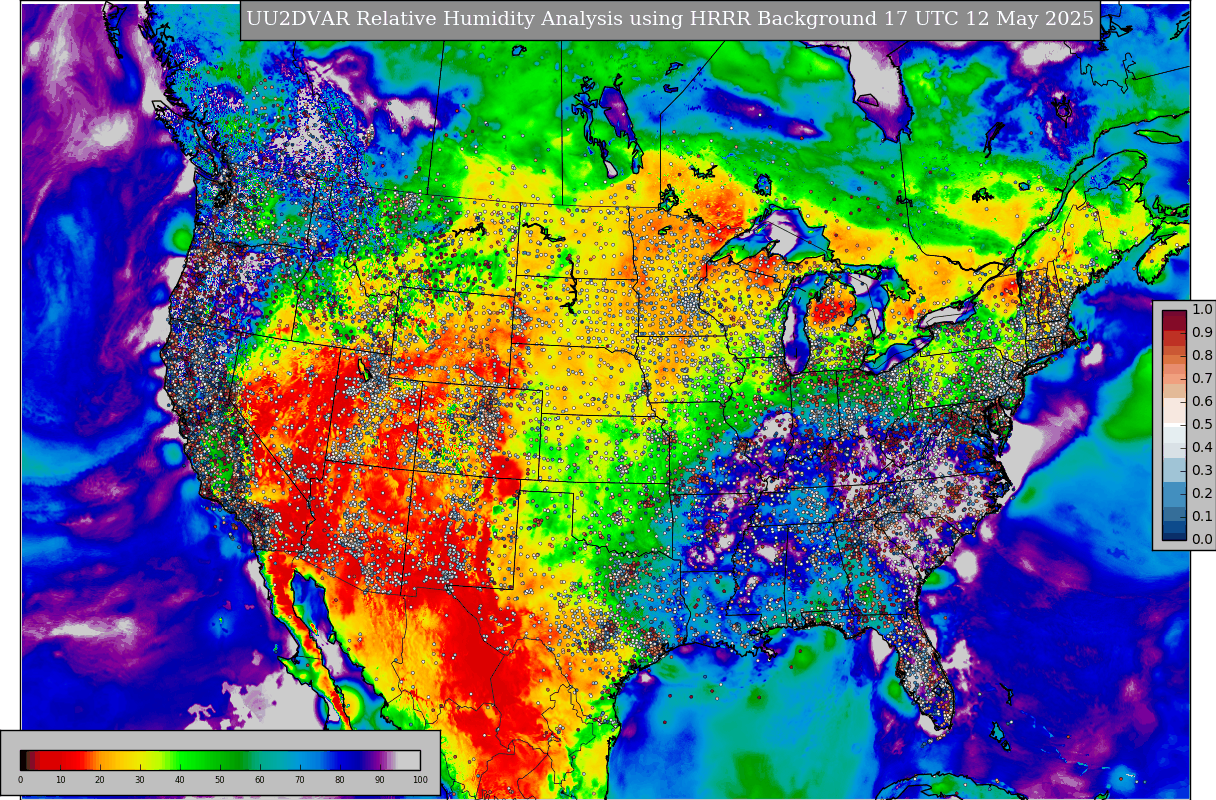Image resolution: width=1216 pixels, height=800 pixels.
Task: Click the 0.5 label on right colorbar
Action: 1202,425
